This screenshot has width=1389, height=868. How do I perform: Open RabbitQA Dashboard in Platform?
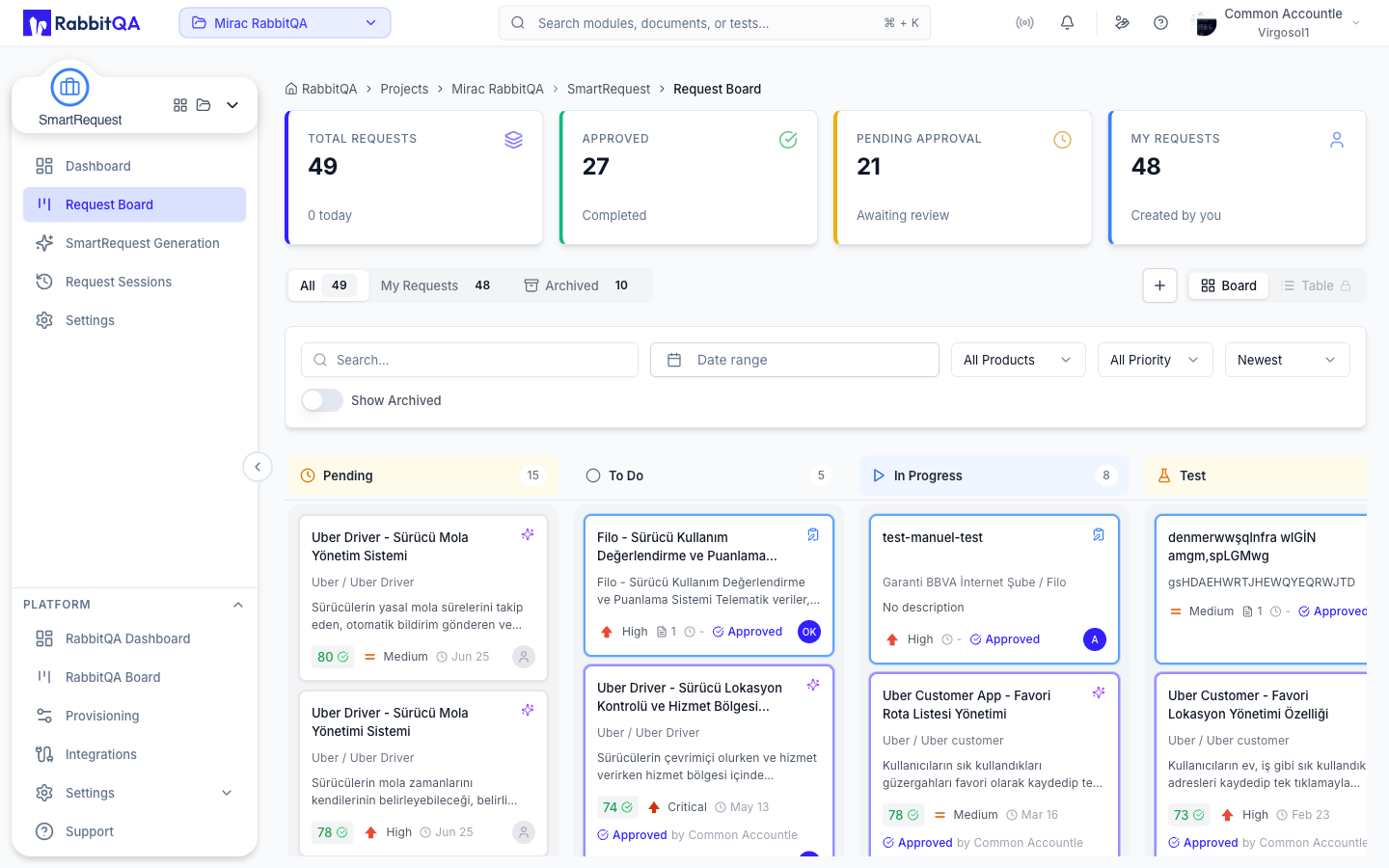[134, 638]
